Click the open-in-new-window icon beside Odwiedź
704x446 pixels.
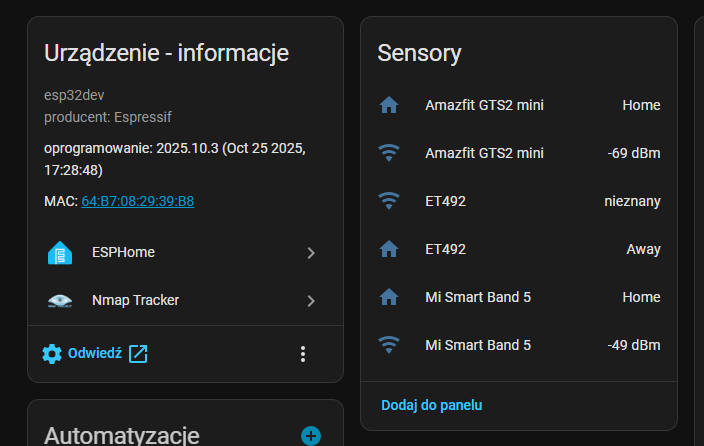pyautogui.click(x=138, y=353)
